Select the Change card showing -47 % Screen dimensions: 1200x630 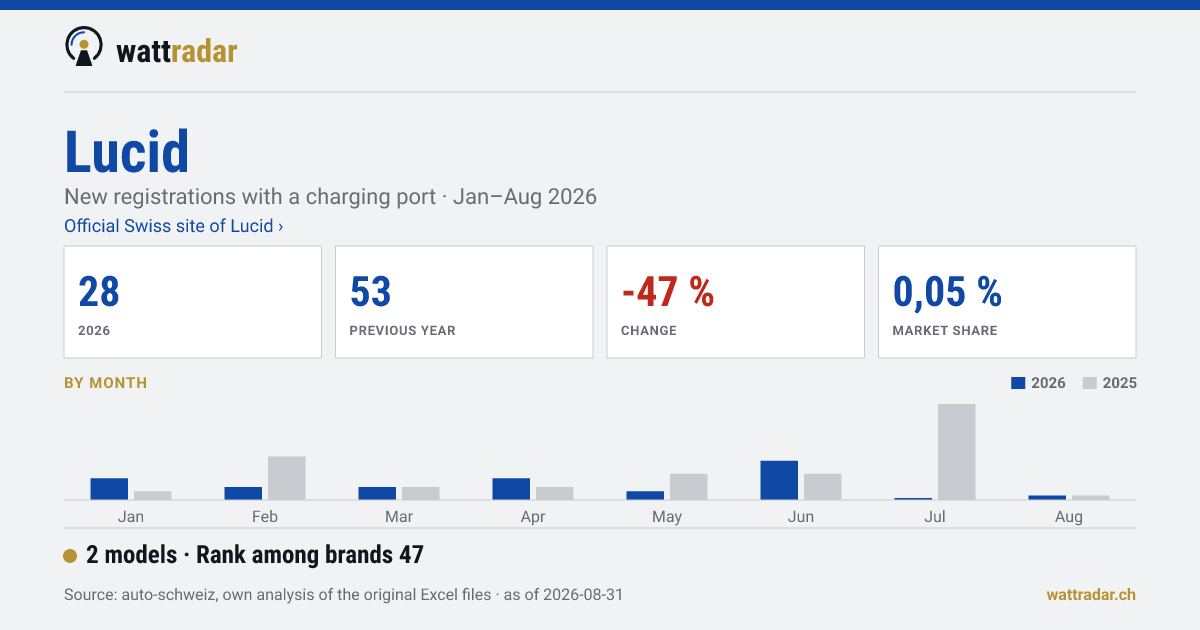click(x=736, y=302)
